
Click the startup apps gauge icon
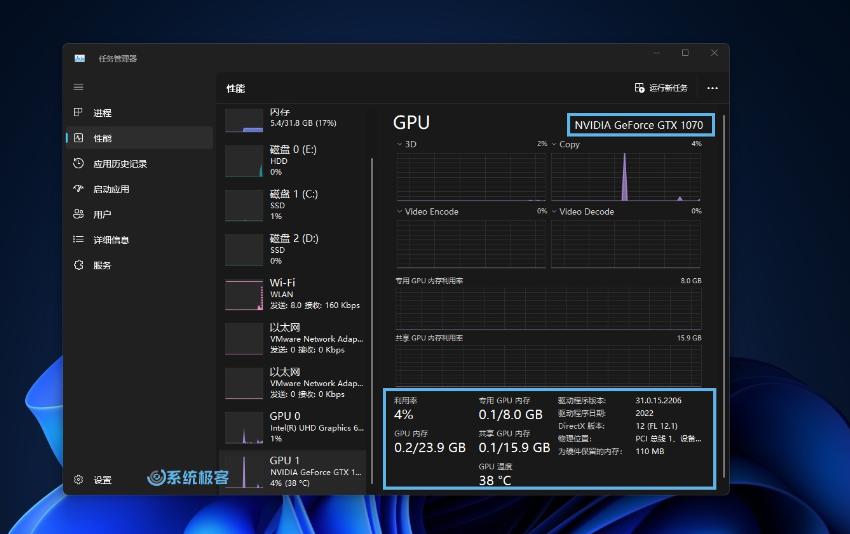[x=79, y=188]
